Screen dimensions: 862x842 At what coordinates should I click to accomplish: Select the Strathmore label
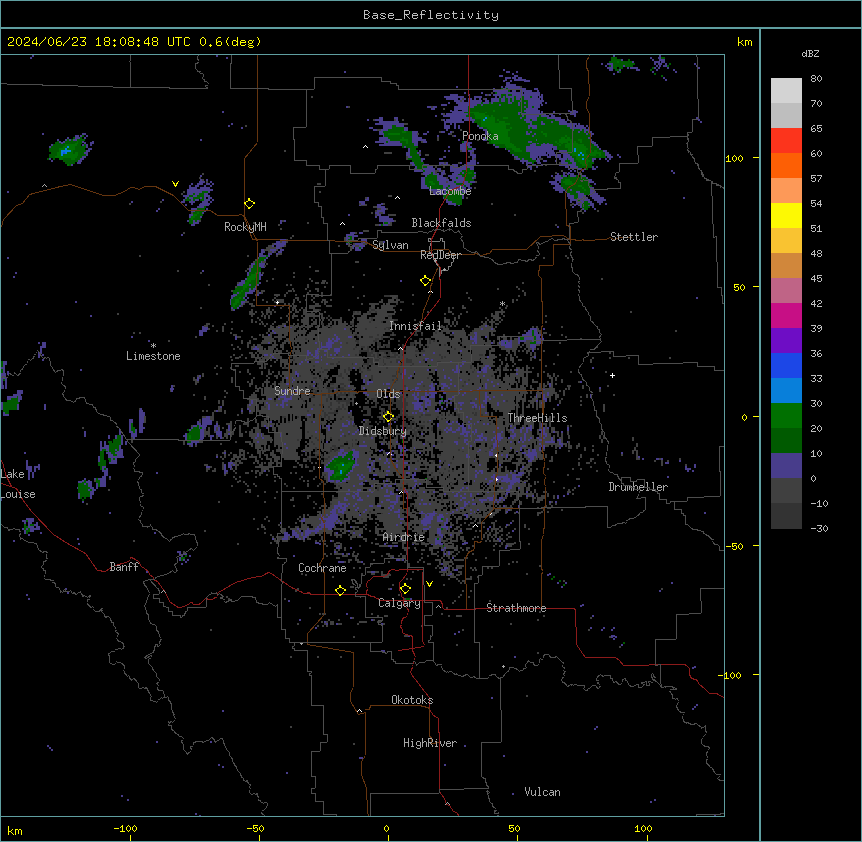click(516, 608)
